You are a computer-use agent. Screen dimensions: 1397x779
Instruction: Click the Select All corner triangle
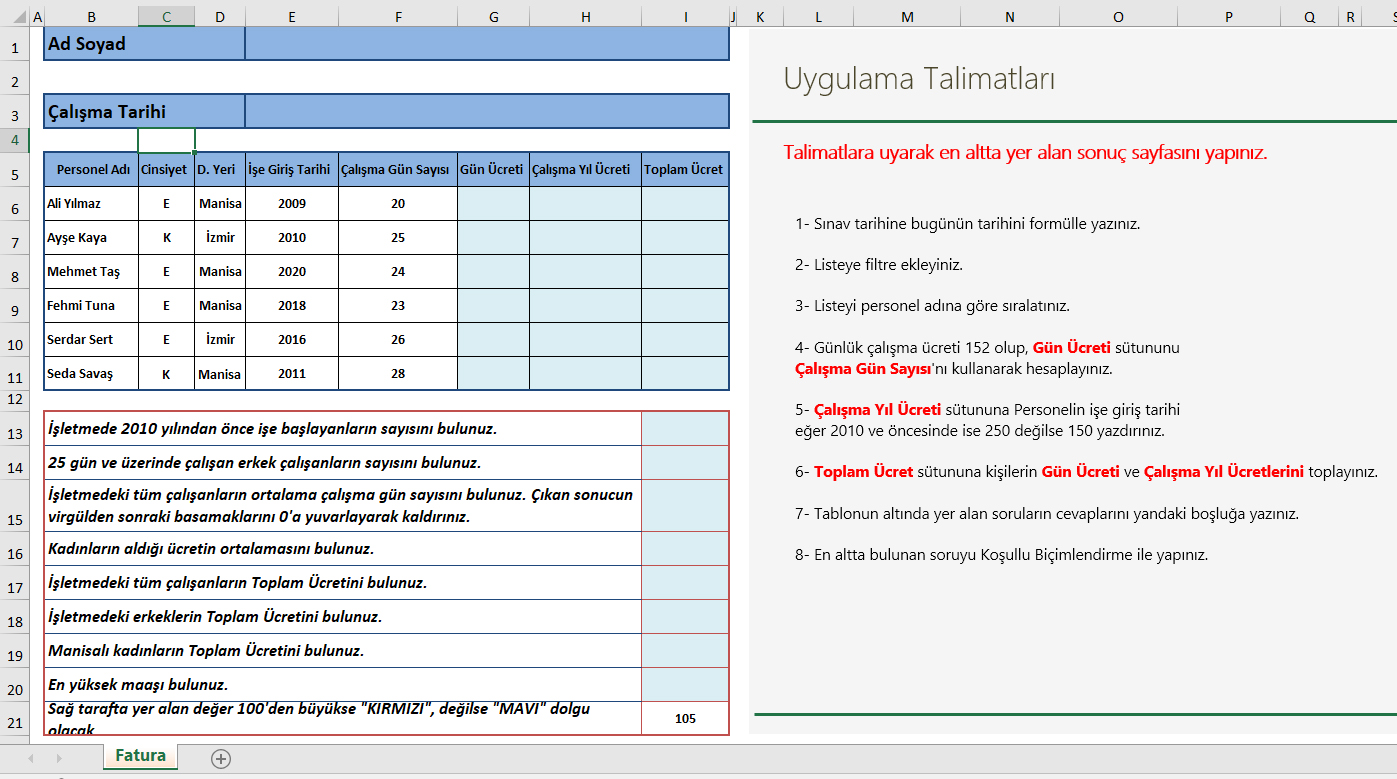(15, 17)
